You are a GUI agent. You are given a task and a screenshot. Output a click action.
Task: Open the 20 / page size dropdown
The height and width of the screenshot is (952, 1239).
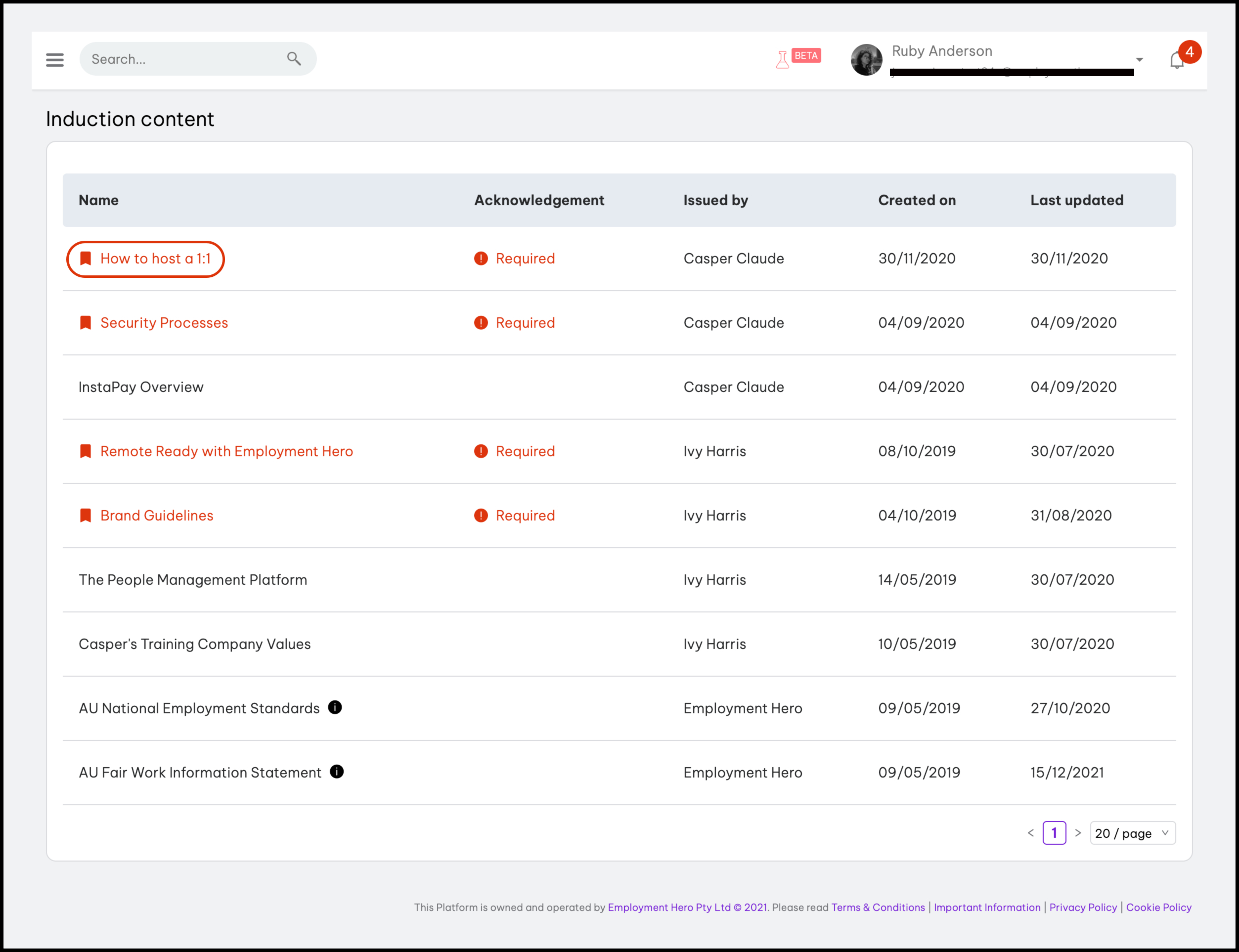click(x=1132, y=833)
